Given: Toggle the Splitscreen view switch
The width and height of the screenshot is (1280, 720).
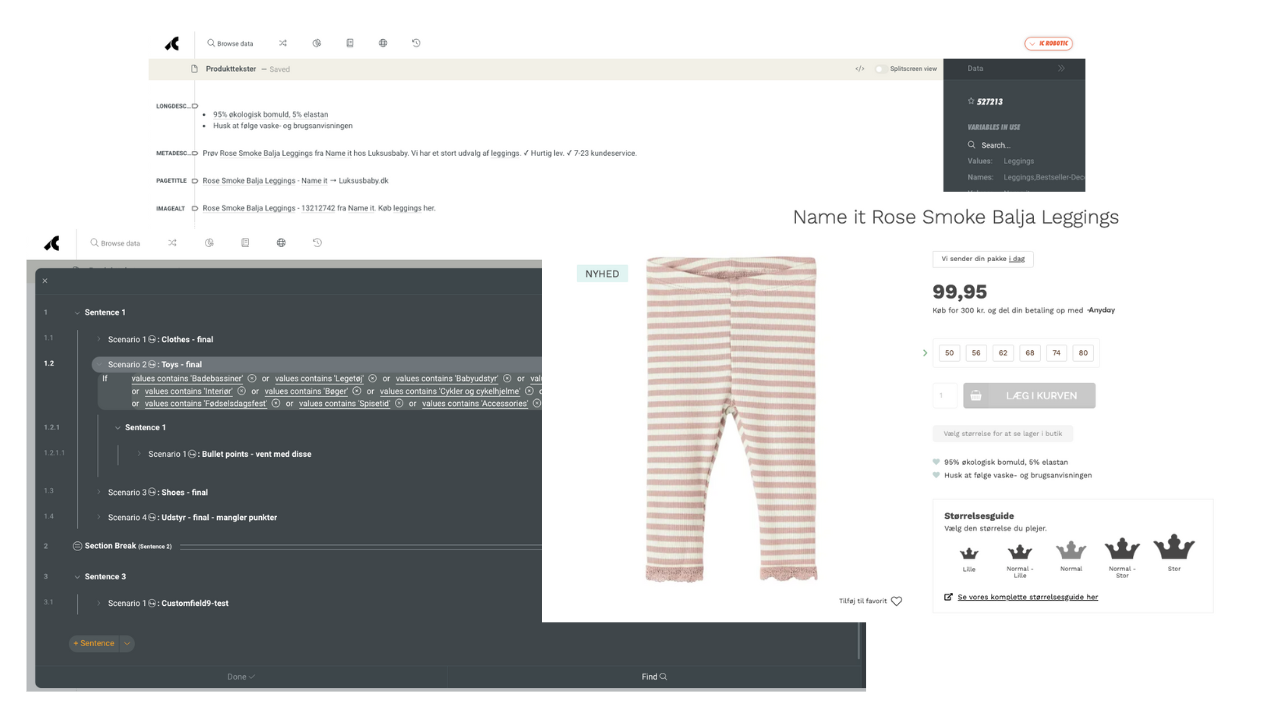Looking at the screenshot, I should click(880, 69).
